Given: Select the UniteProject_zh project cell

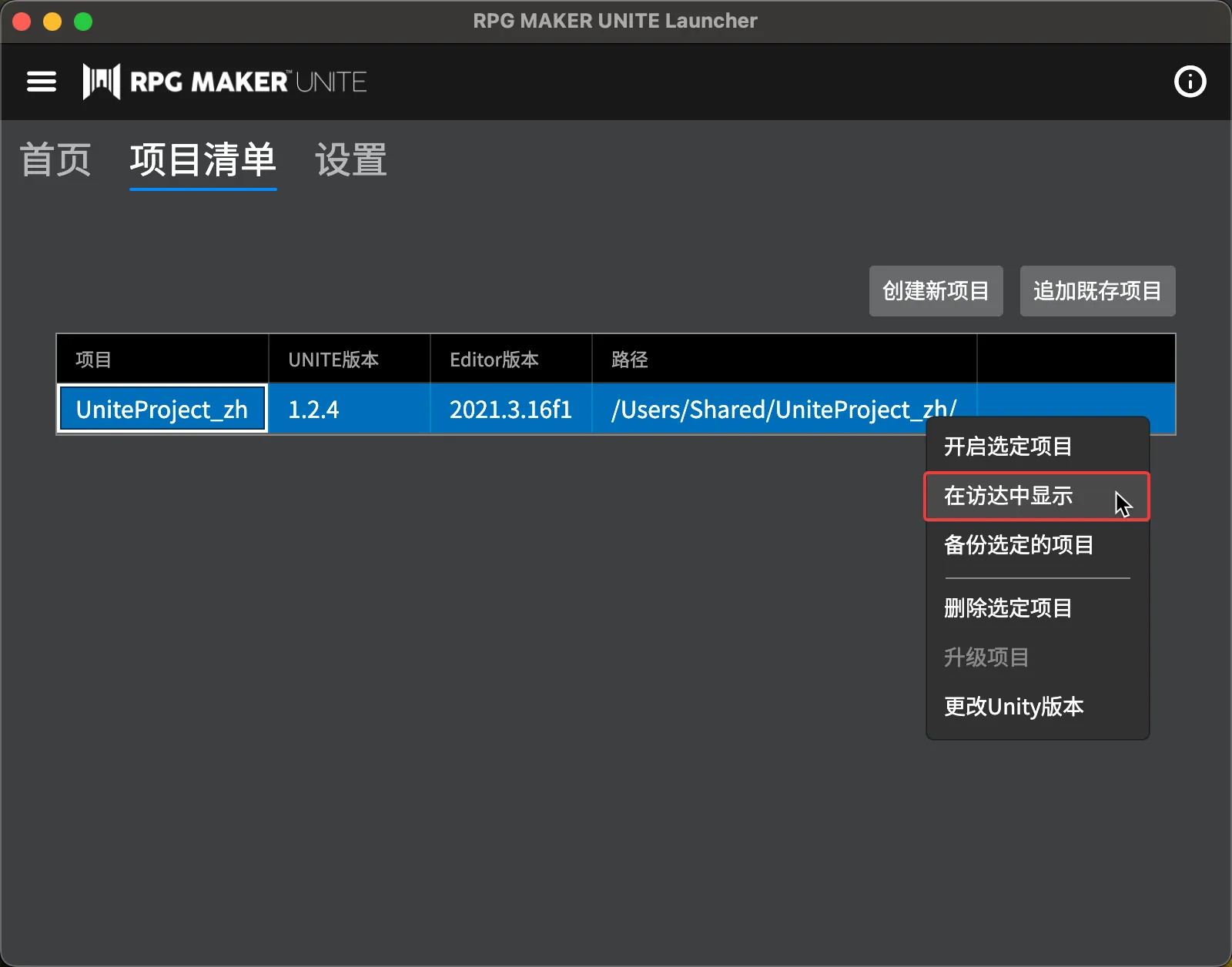Looking at the screenshot, I should (162, 409).
